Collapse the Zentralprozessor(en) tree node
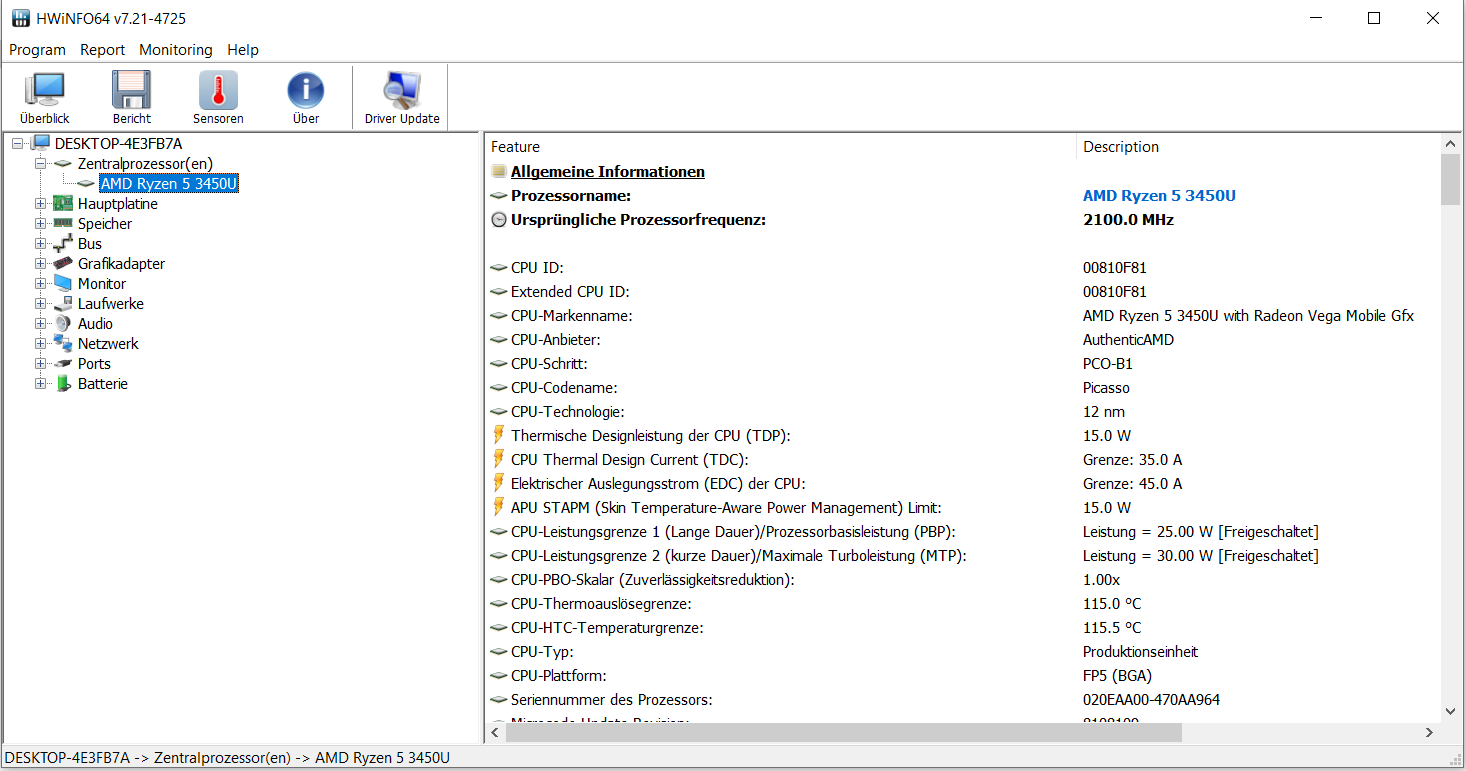Viewport: 1466px width, 771px height. click(x=41, y=164)
